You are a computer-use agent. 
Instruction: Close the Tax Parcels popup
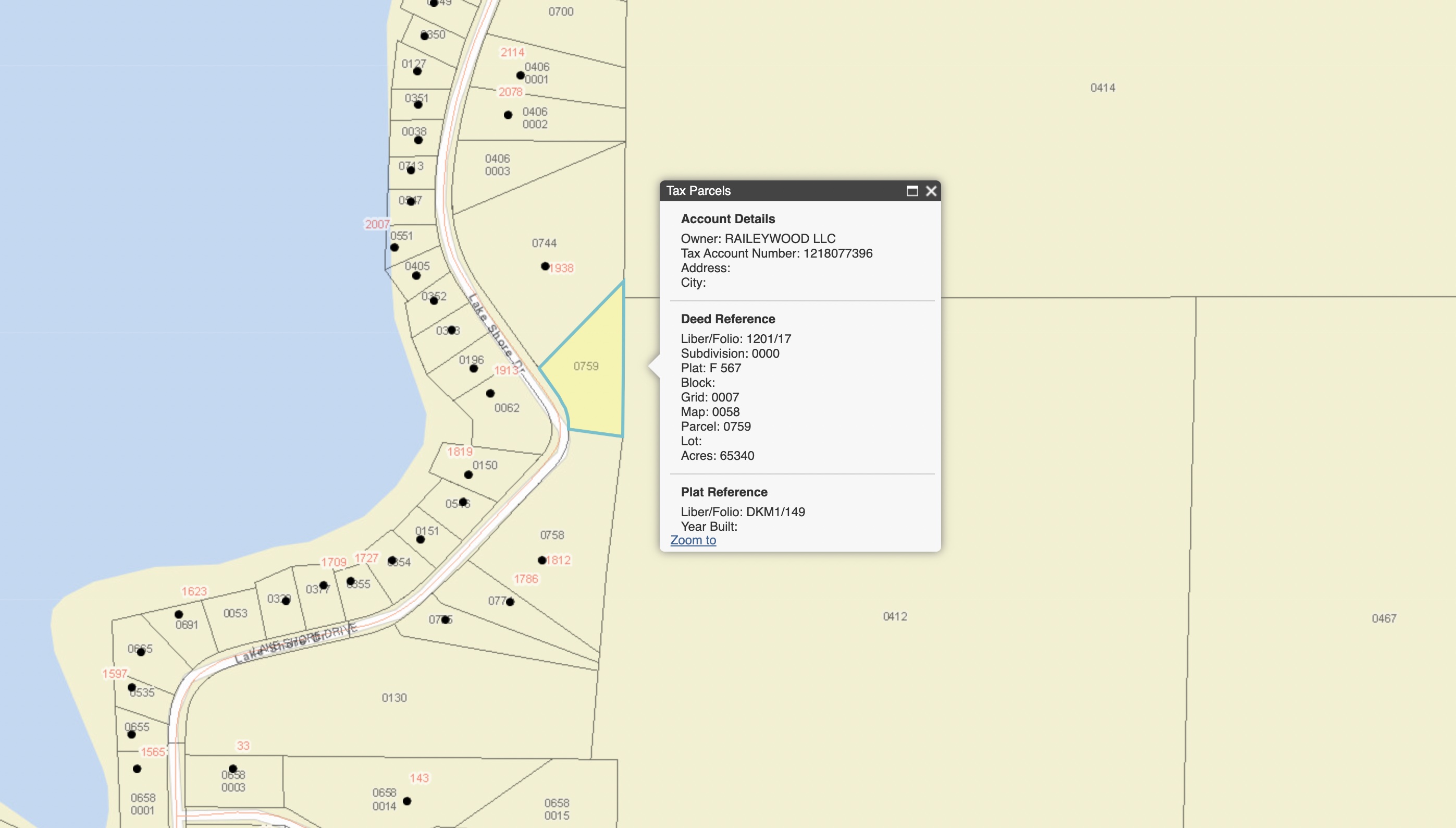tap(931, 191)
